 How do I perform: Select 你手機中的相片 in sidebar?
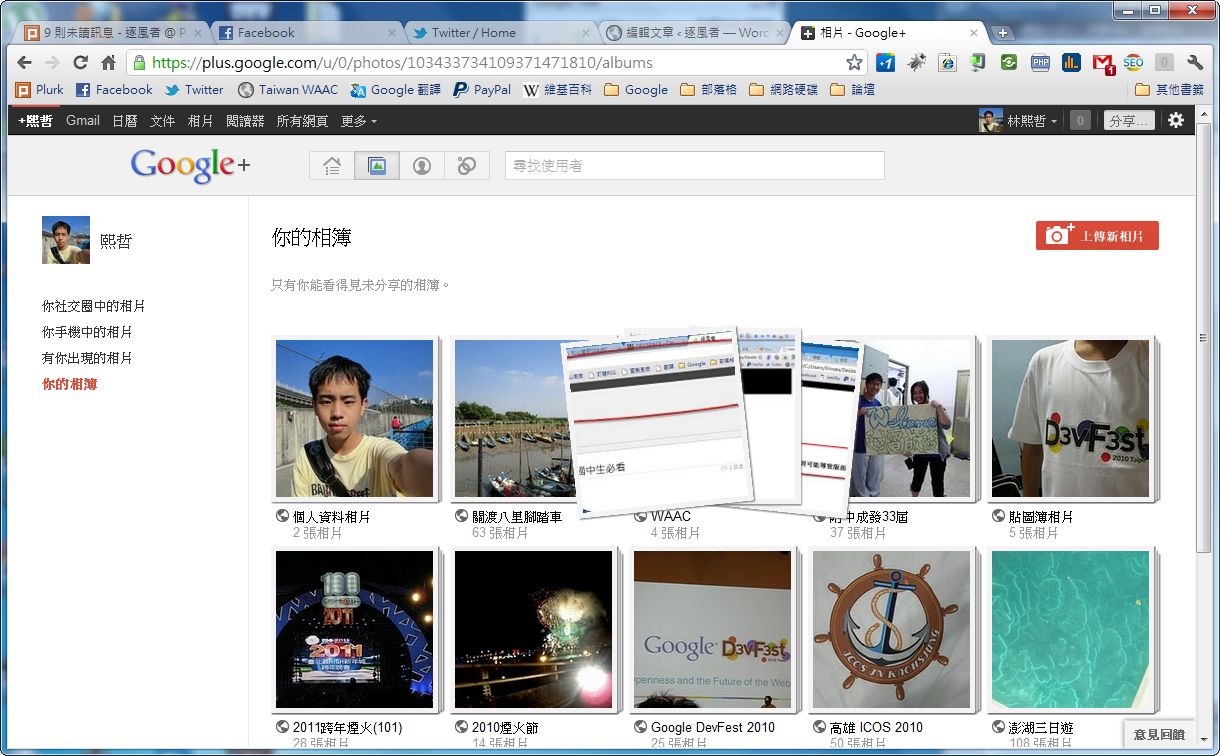(x=87, y=332)
